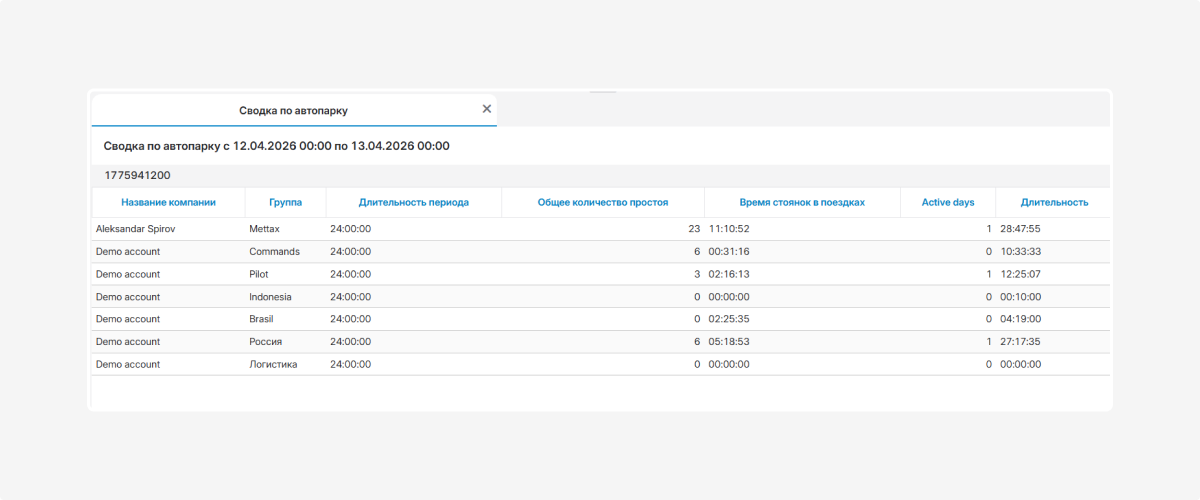Sort by Общее количество простоя column header
The image size is (1200, 500).
603,202
